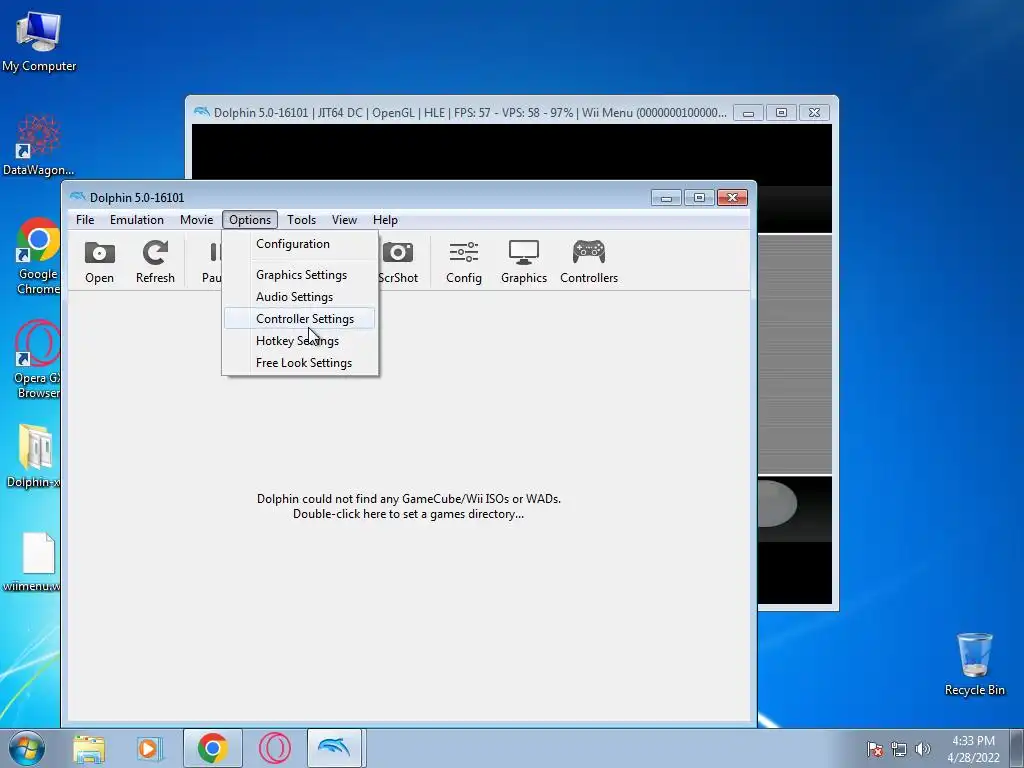Image resolution: width=1024 pixels, height=768 pixels.
Task: Click the Dolphin 5.0-16101 title bar text
Action: (x=137, y=197)
